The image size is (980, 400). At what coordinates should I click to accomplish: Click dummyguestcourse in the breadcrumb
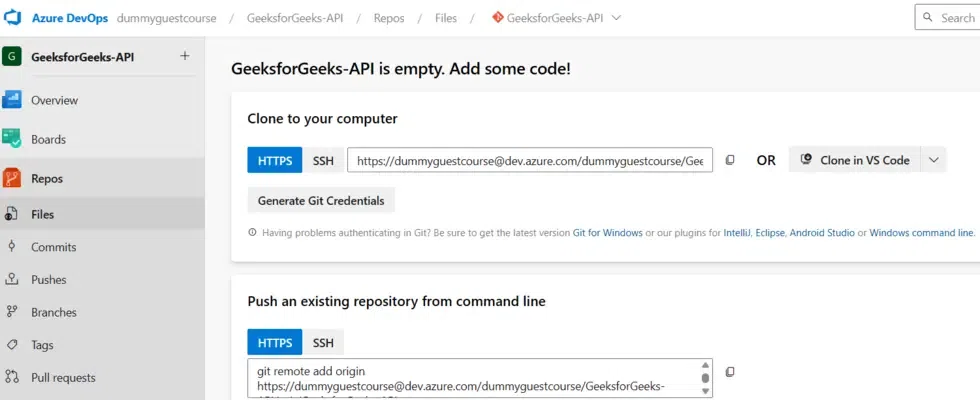pyautogui.click(x=167, y=18)
